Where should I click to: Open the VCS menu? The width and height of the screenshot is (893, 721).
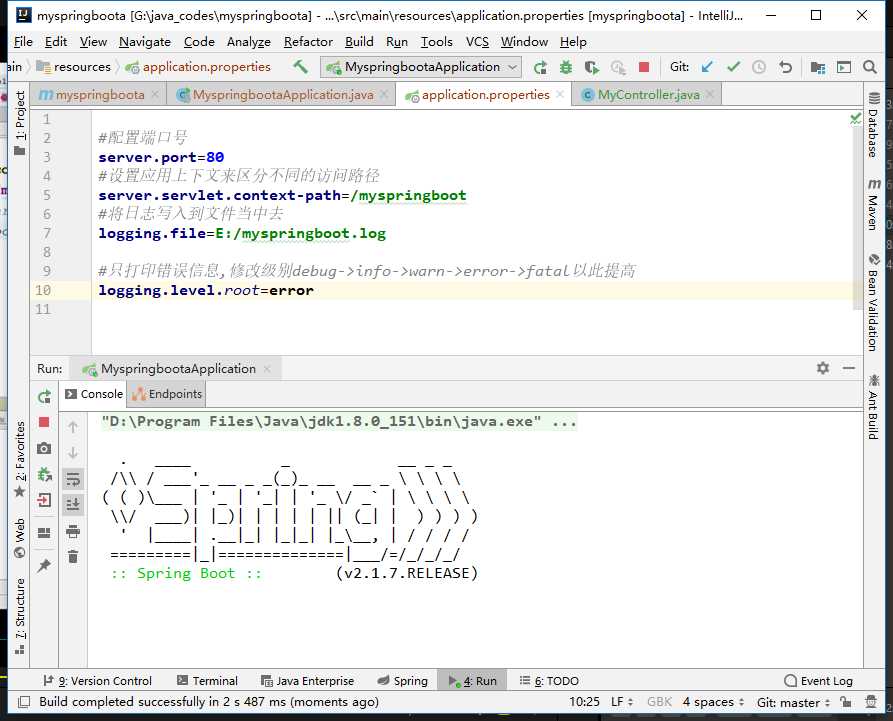[477, 42]
